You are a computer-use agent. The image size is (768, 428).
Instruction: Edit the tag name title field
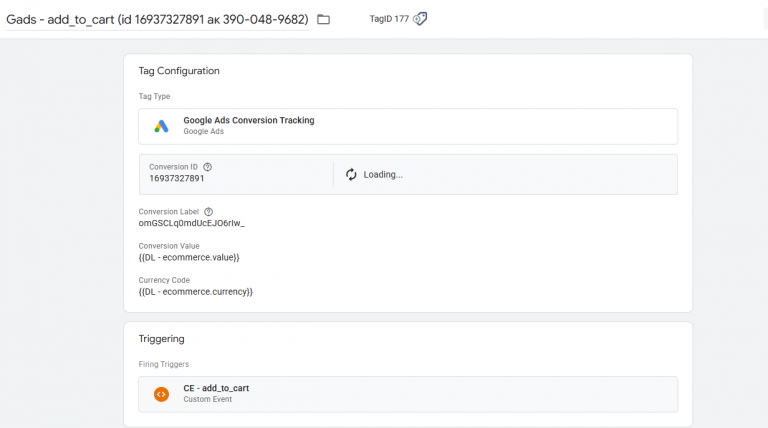point(157,20)
